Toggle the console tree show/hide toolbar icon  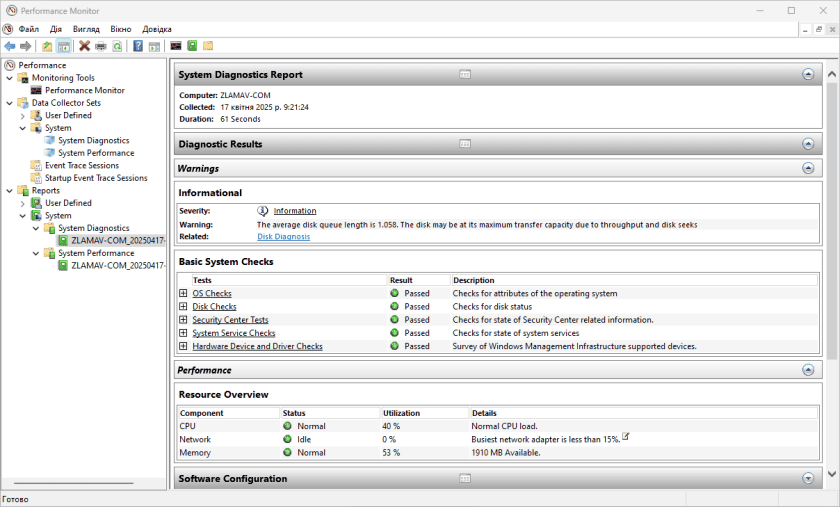[x=63, y=46]
